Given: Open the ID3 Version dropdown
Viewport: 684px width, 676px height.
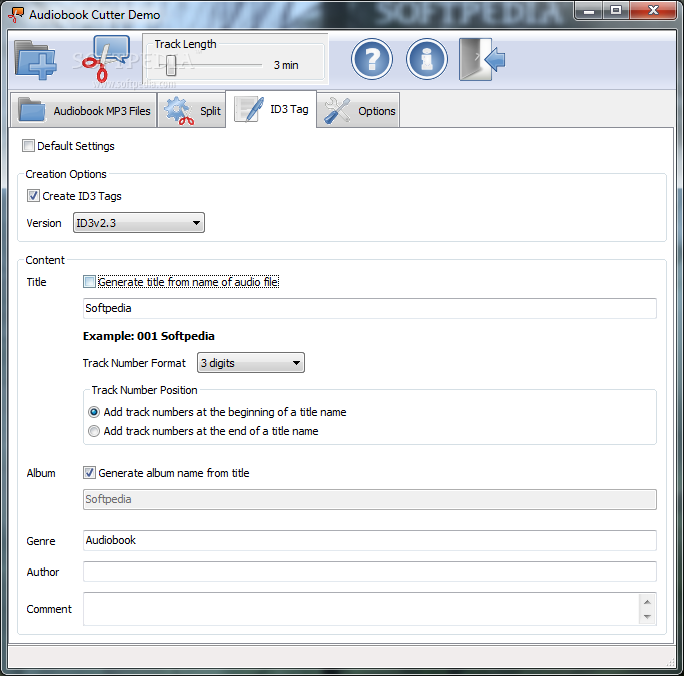Looking at the screenshot, I should coord(139,223).
